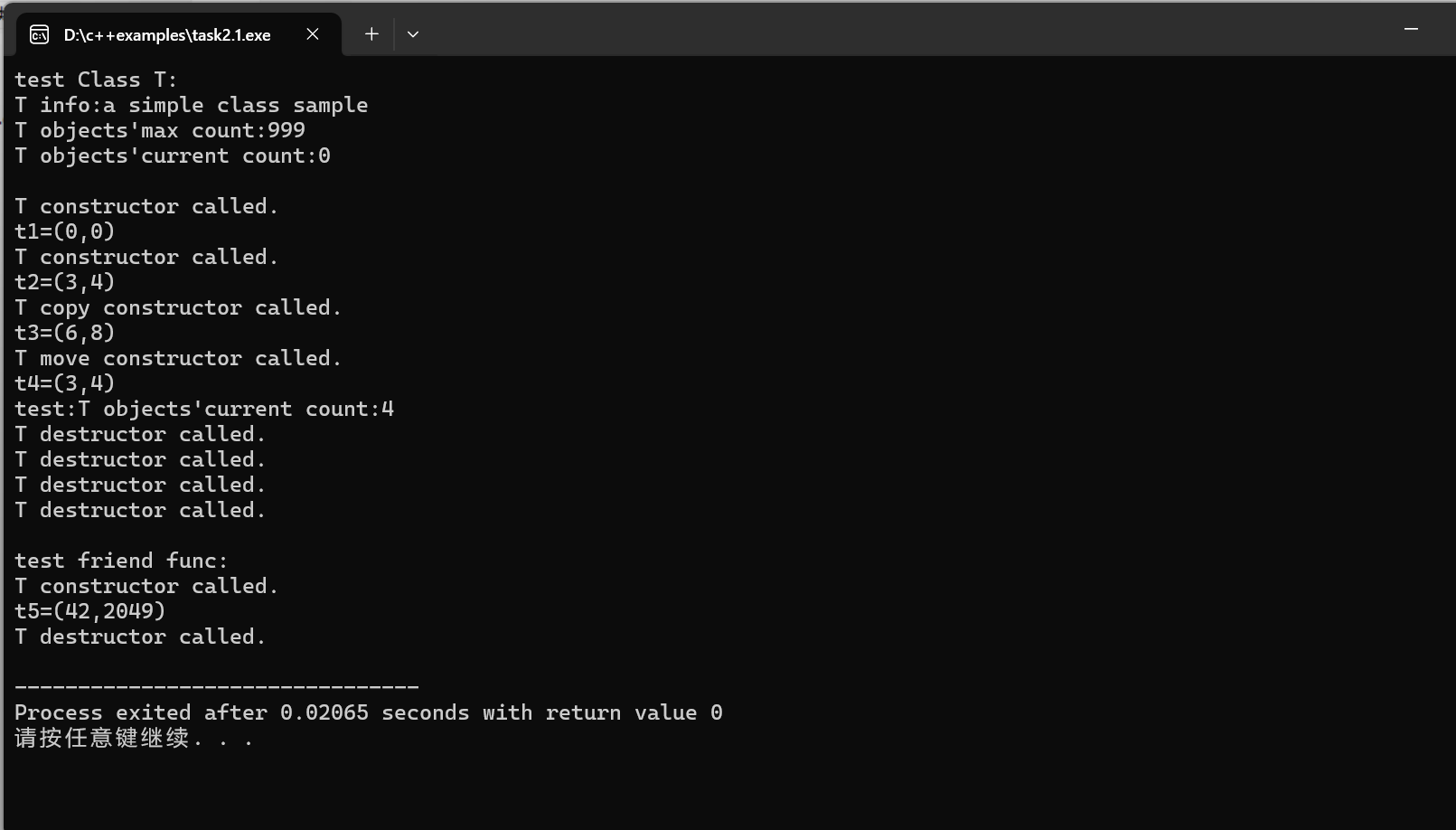Click the 'test Class T:' output line
The width and height of the screenshot is (1456, 830).
pyautogui.click(x=96, y=80)
